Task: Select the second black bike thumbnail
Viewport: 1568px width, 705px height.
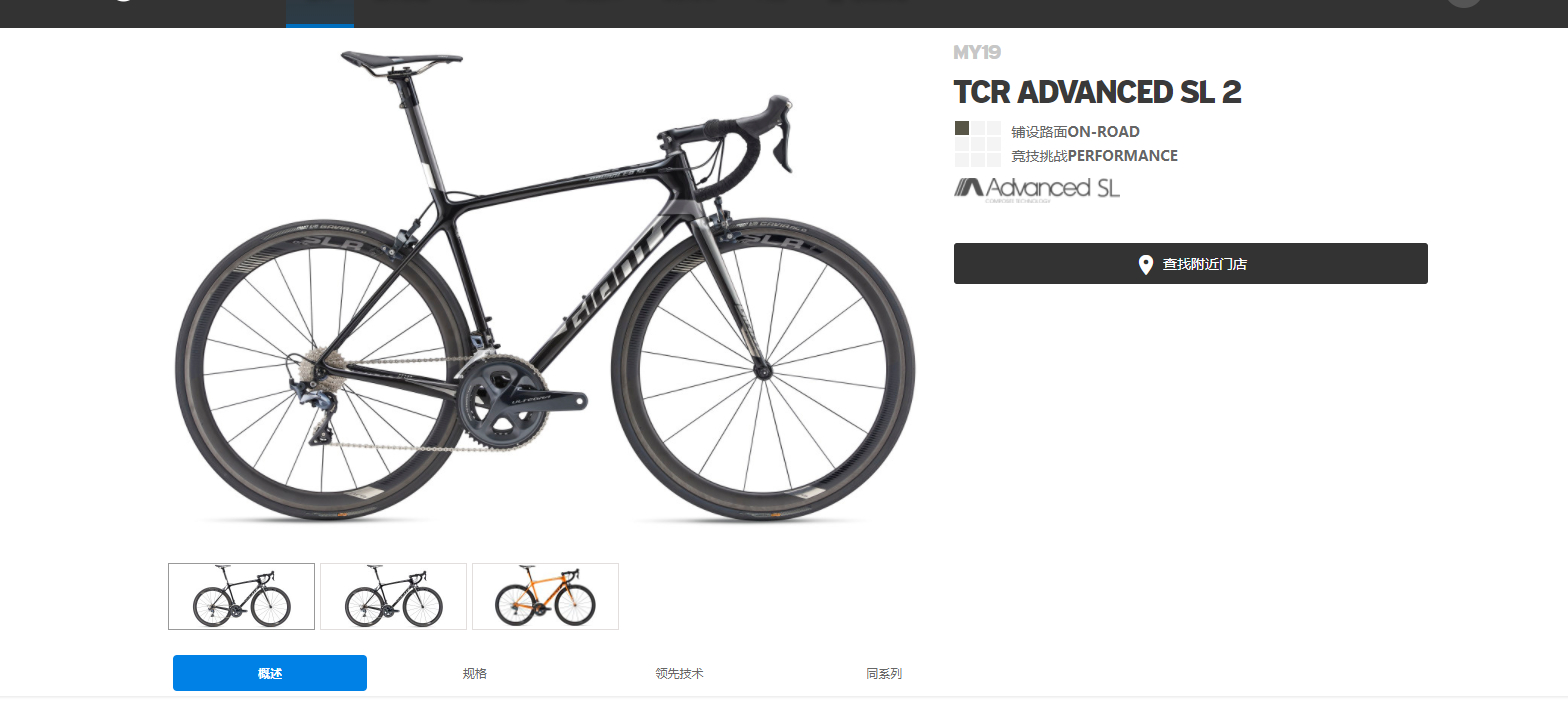Action: pyautogui.click(x=393, y=597)
